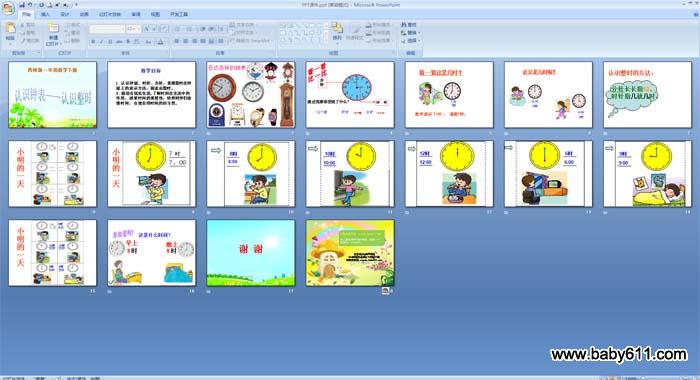This screenshot has width=700, height=380.
Task: Select the green title slide thumbnail
Action: pyautogui.click(x=52, y=95)
